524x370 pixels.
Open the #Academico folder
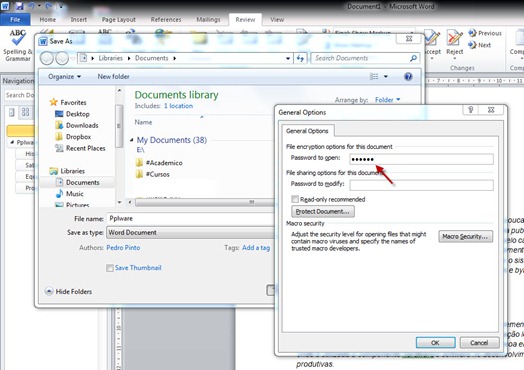pyautogui.click(x=164, y=163)
